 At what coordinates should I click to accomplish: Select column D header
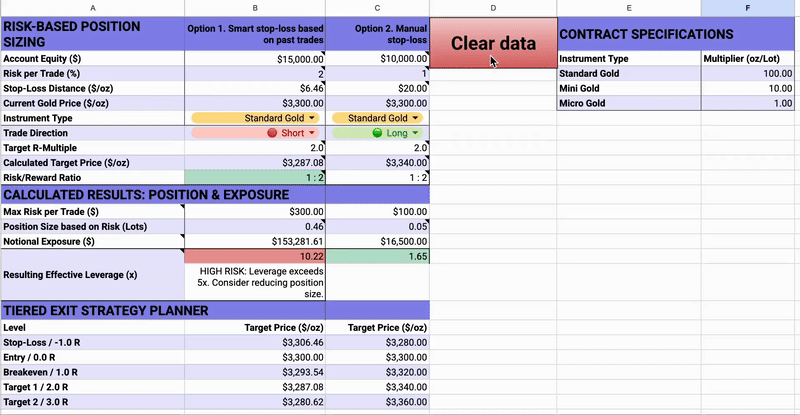[x=493, y=8]
